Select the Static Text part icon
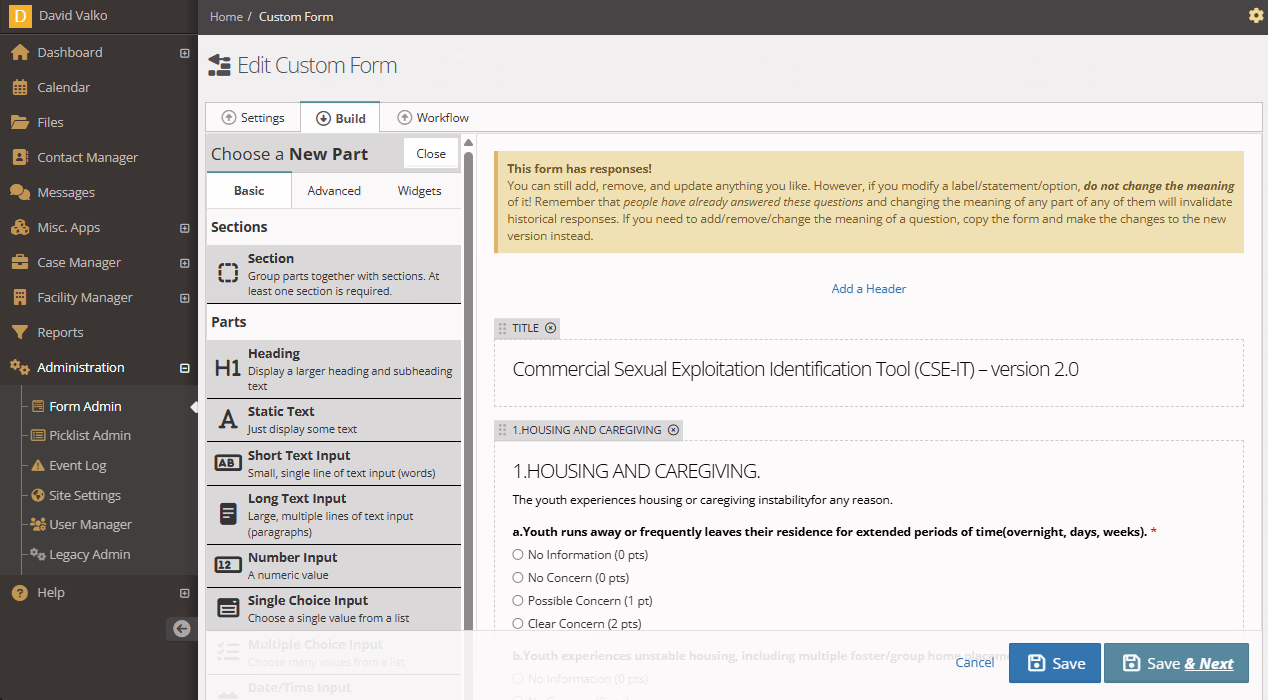This screenshot has width=1268, height=700. (228, 419)
